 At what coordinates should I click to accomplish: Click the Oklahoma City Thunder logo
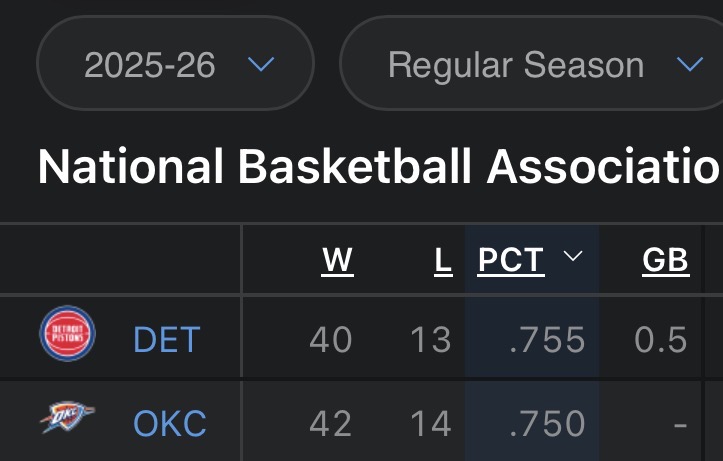pos(67,417)
